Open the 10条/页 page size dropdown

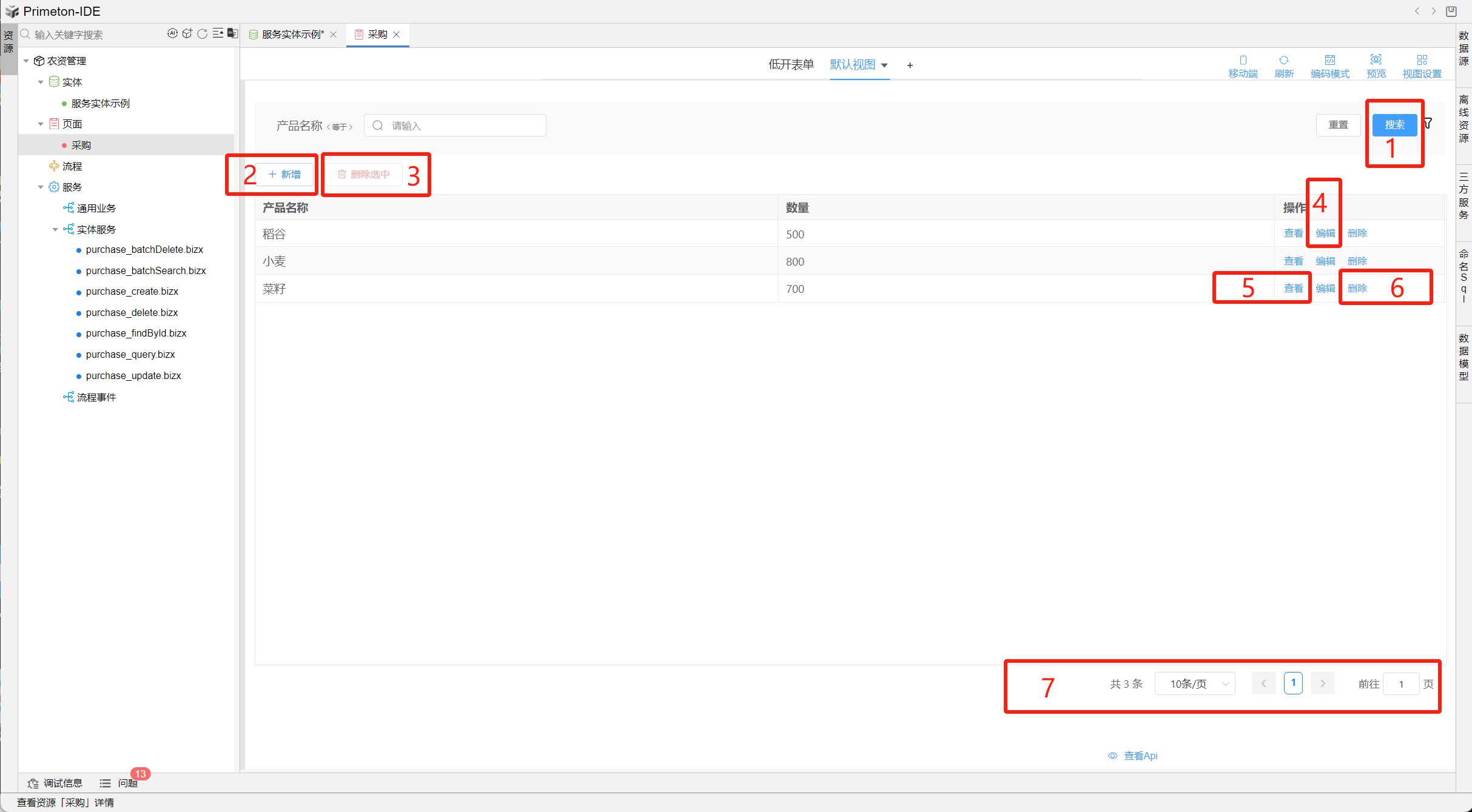coord(1194,684)
